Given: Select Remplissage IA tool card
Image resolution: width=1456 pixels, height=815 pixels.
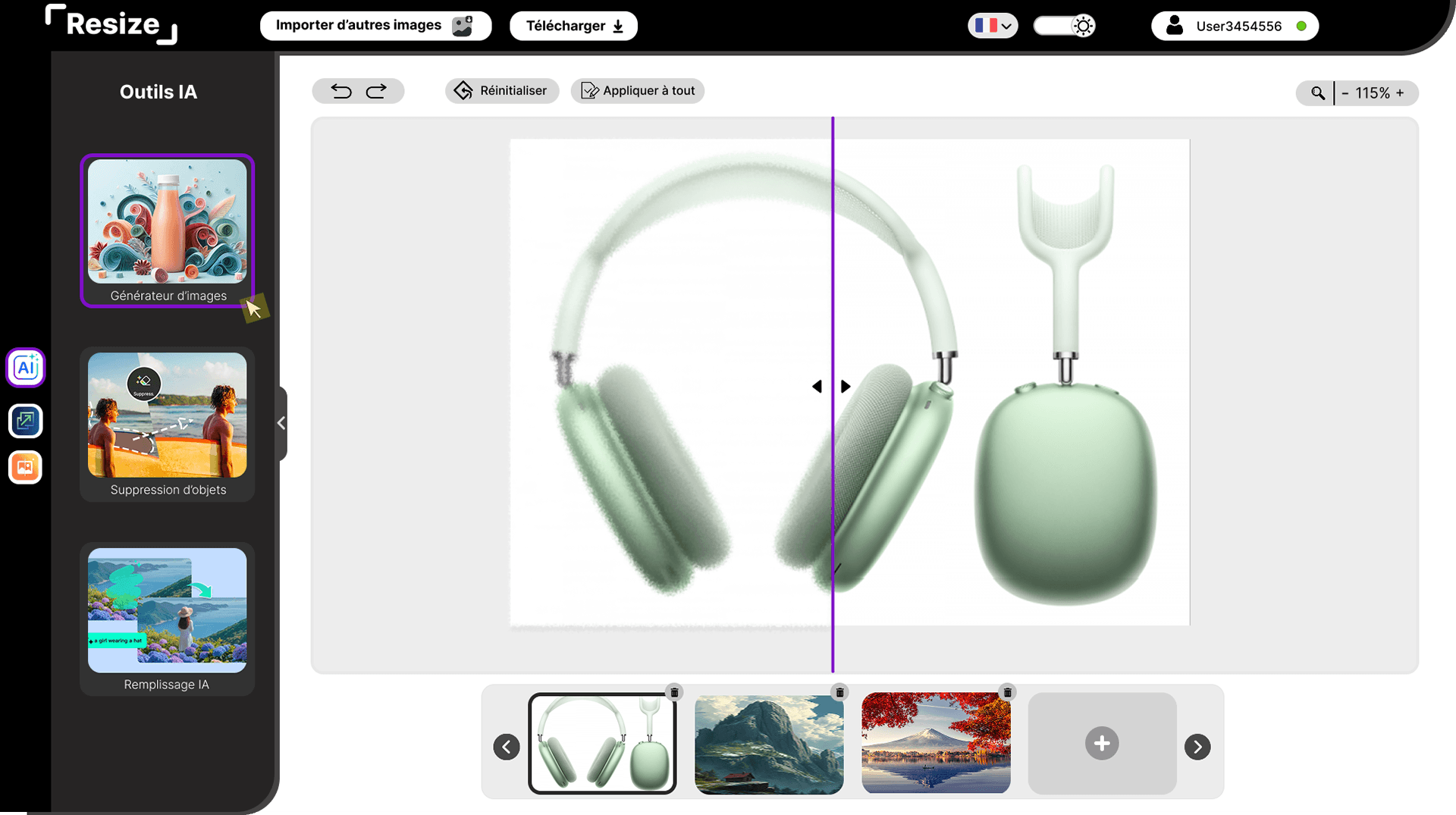Looking at the screenshot, I should pos(167,619).
